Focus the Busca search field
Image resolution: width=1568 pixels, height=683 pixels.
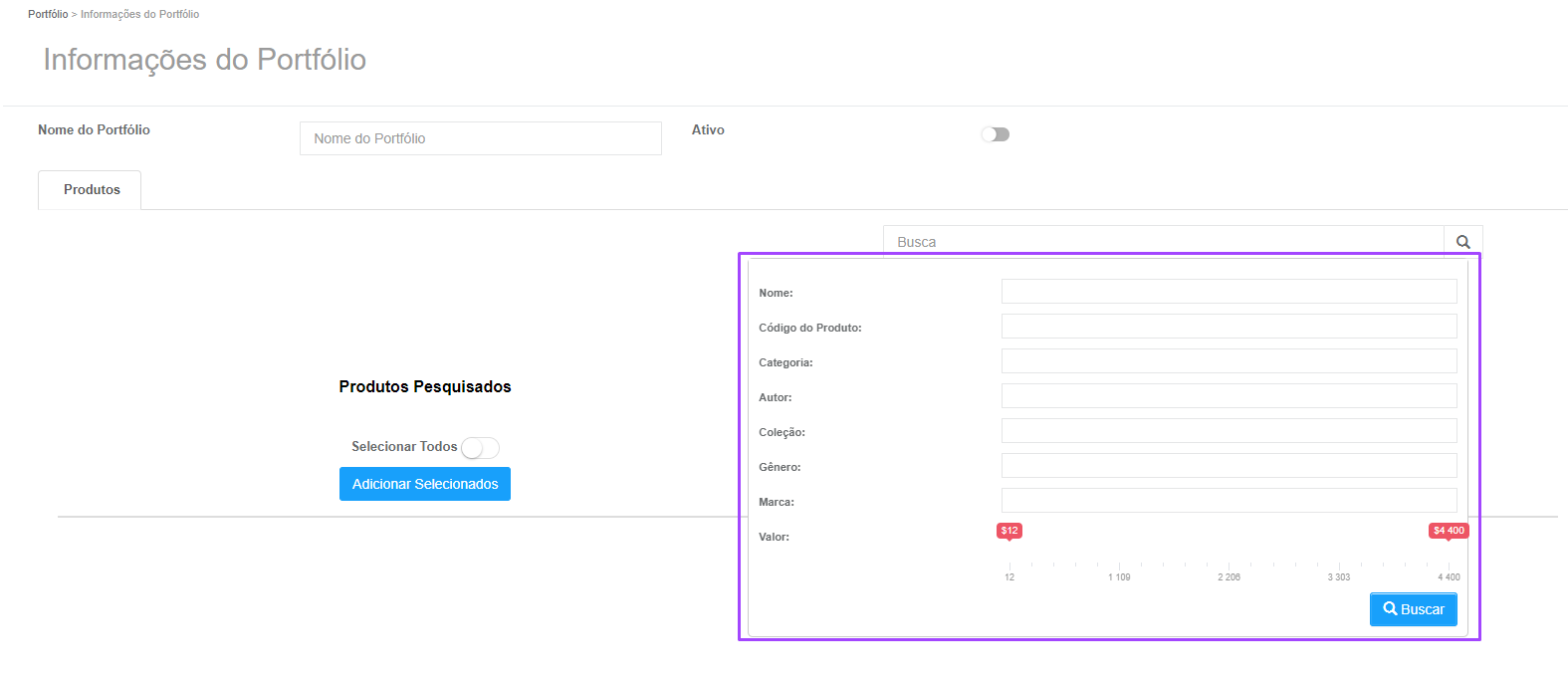click(x=1163, y=241)
